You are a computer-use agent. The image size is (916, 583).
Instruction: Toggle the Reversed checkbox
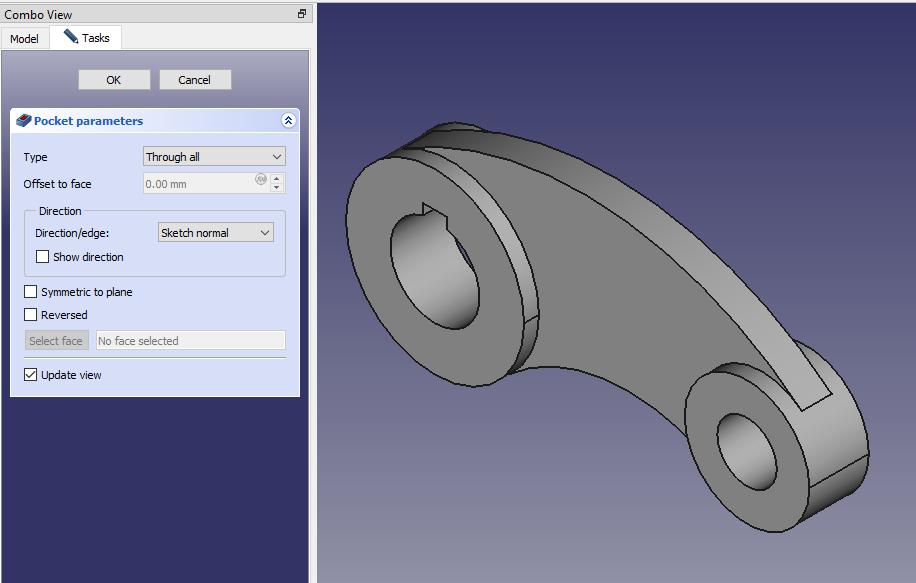click(31, 315)
